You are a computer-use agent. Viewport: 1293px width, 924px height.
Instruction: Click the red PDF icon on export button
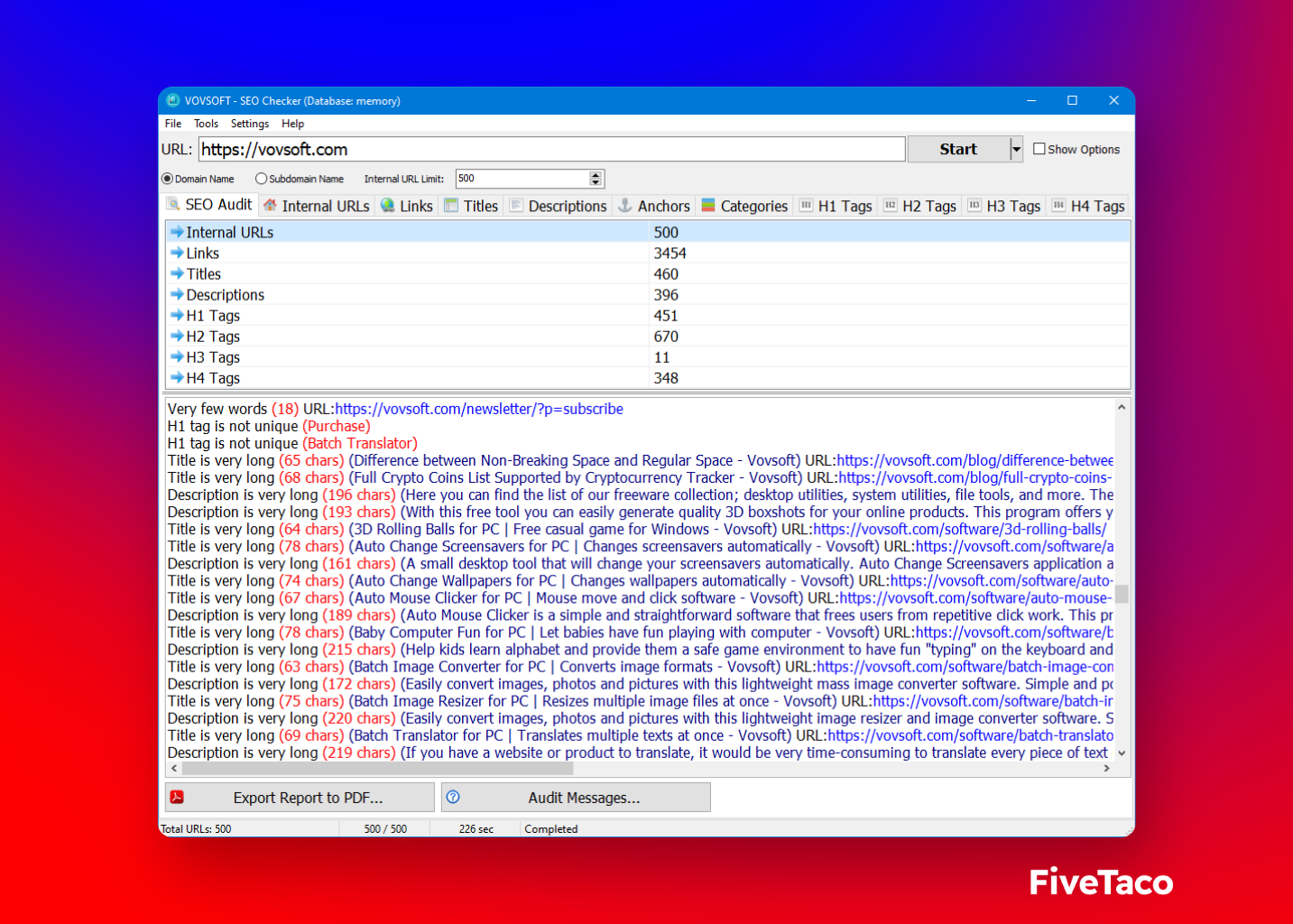pyautogui.click(x=177, y=797)
